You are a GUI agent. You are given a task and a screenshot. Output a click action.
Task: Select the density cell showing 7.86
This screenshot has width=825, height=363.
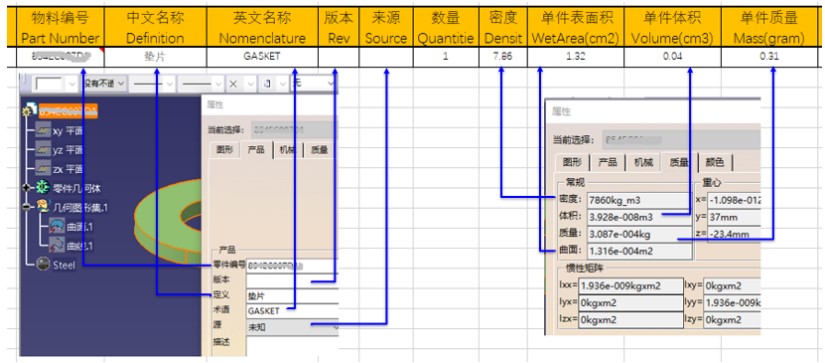[503, 57]
